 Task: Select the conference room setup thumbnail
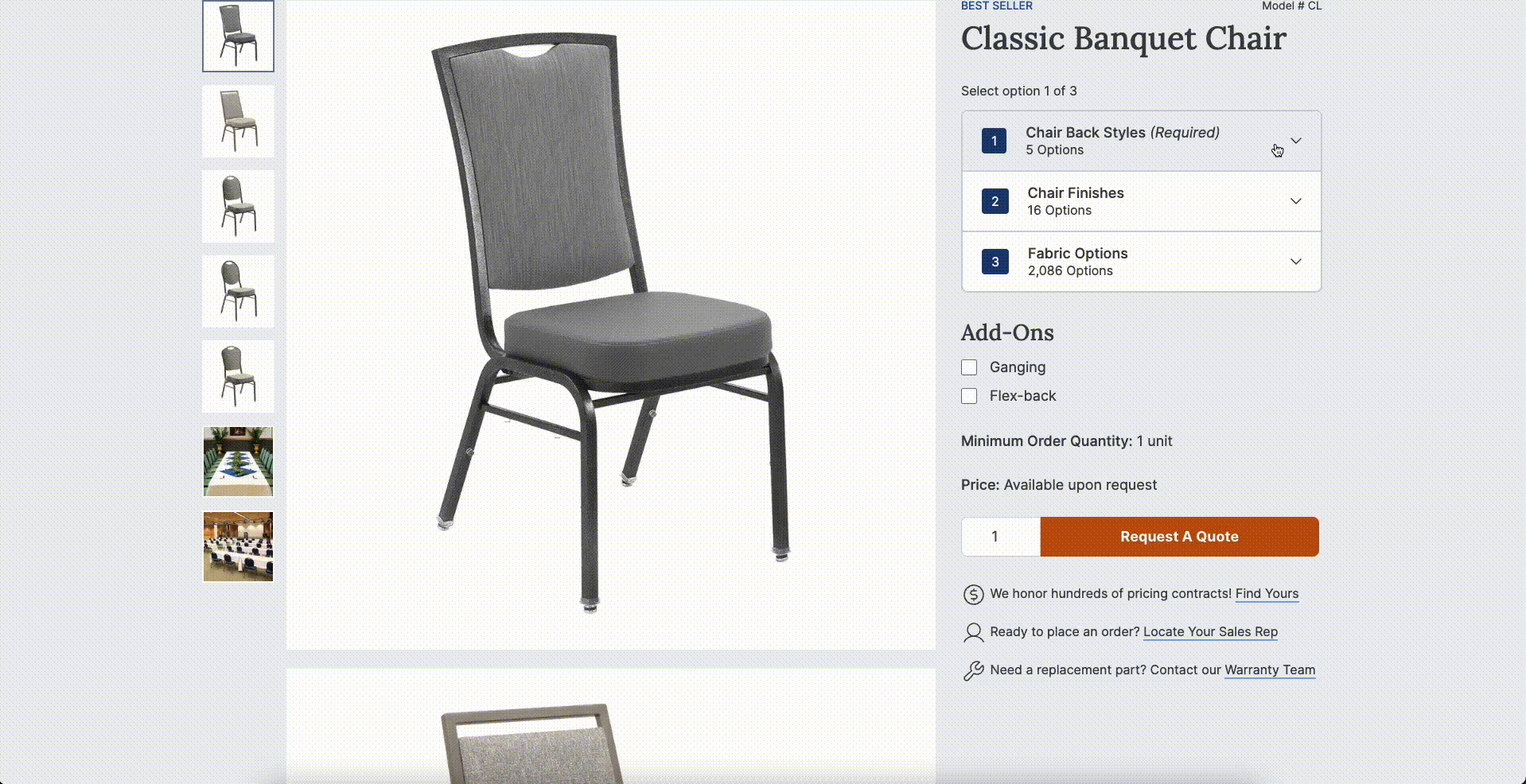click(x=238, y=547)
